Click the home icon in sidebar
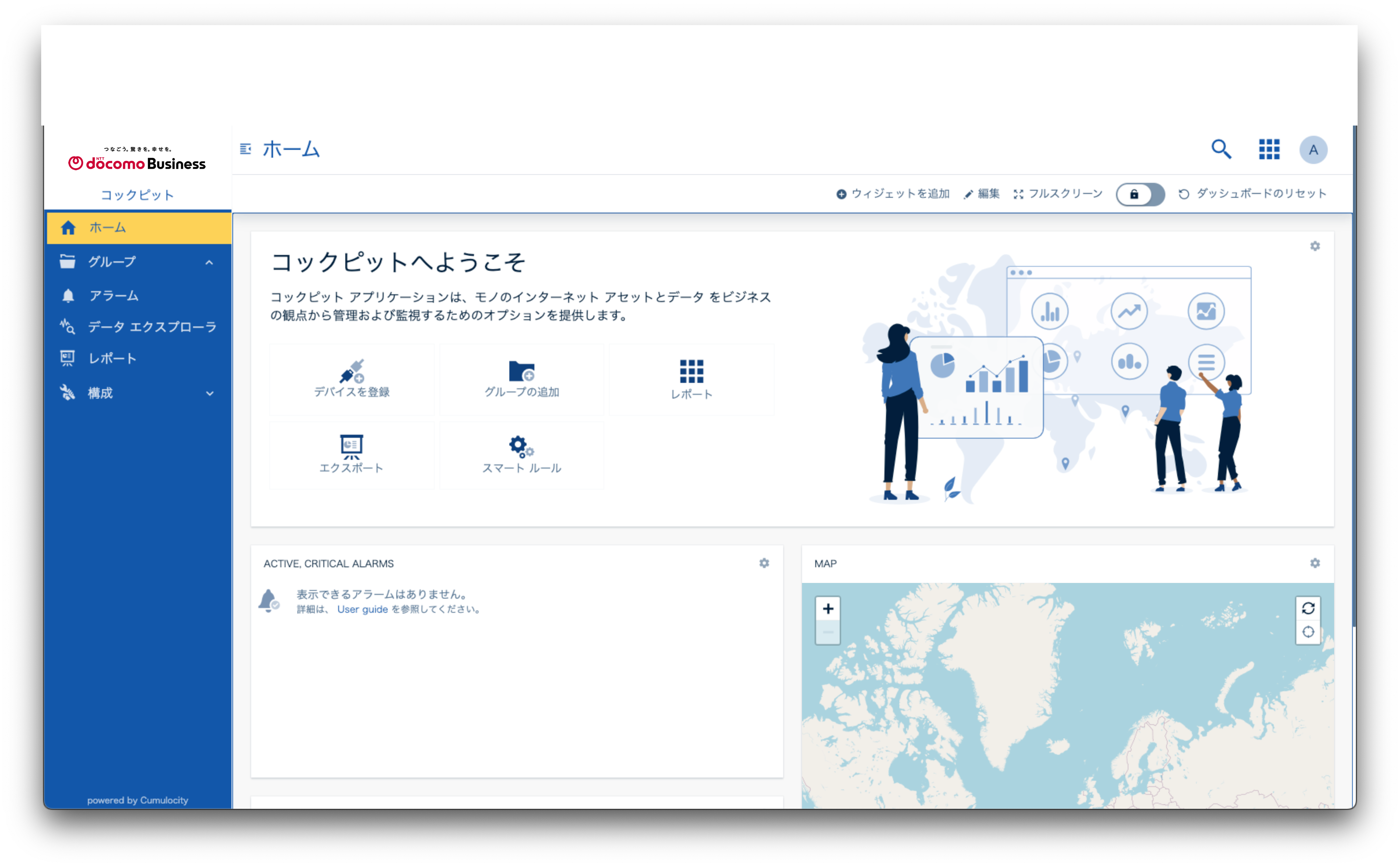 [67, 228]
